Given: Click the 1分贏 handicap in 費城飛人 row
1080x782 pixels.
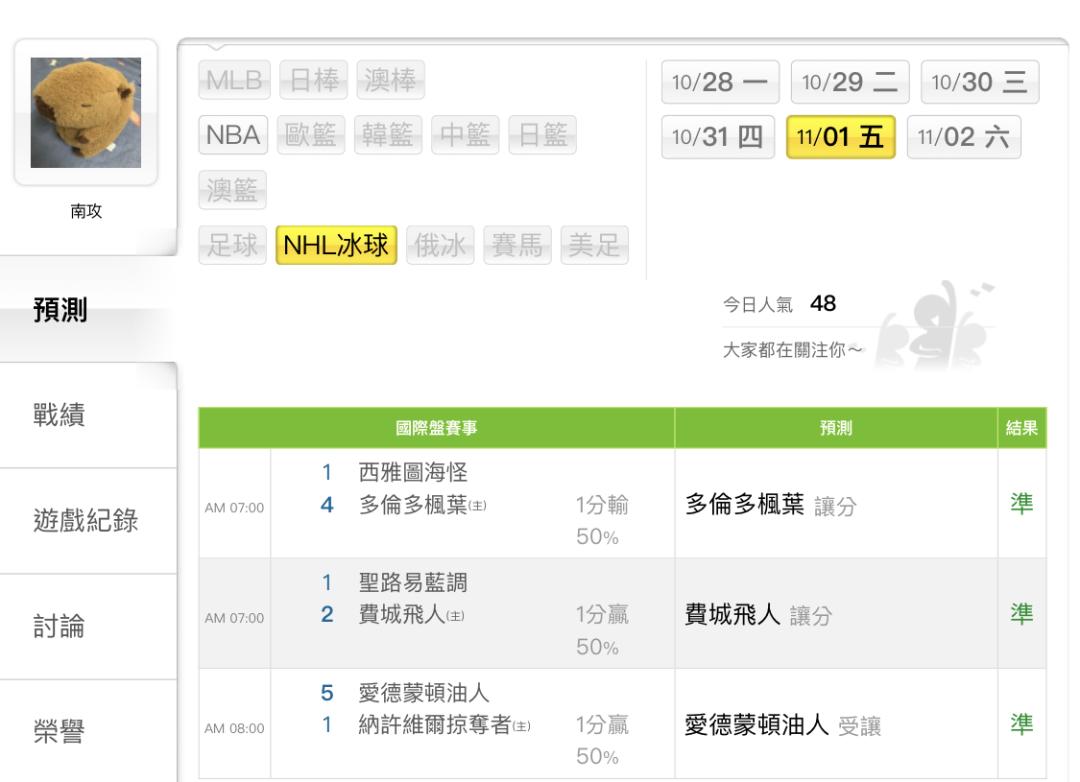Looking at the screenshot, I should [x=602, y=614].
